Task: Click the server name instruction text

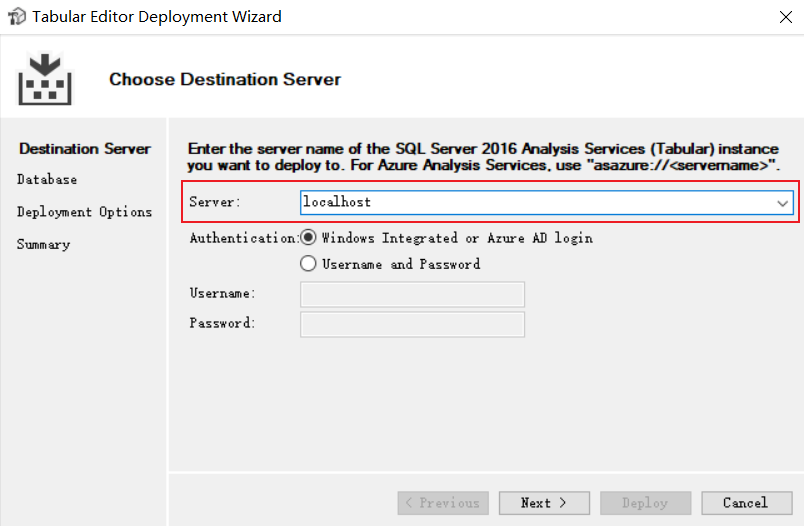Action: [484, 157]
